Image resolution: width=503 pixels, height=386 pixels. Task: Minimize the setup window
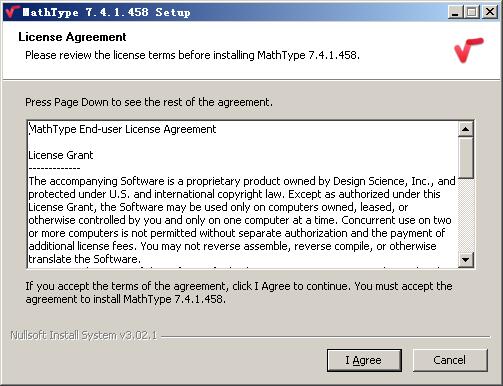tap(455, 12)
